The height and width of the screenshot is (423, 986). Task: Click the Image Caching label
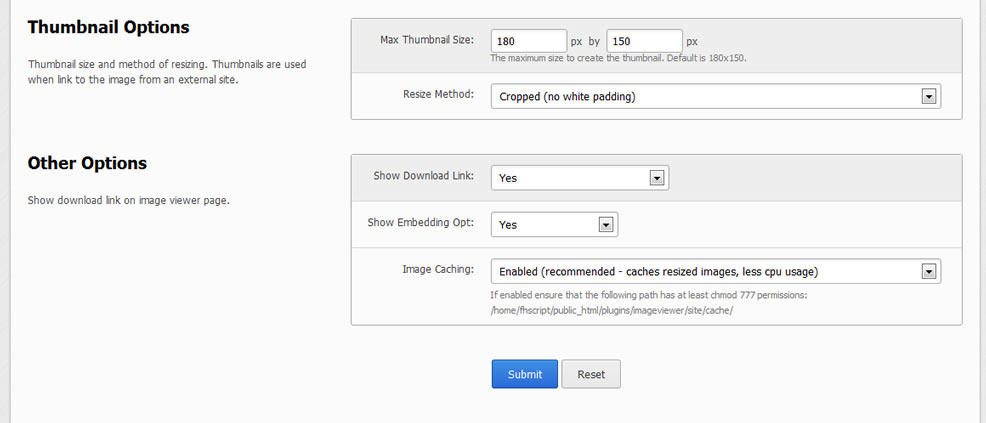coord(438,269)
